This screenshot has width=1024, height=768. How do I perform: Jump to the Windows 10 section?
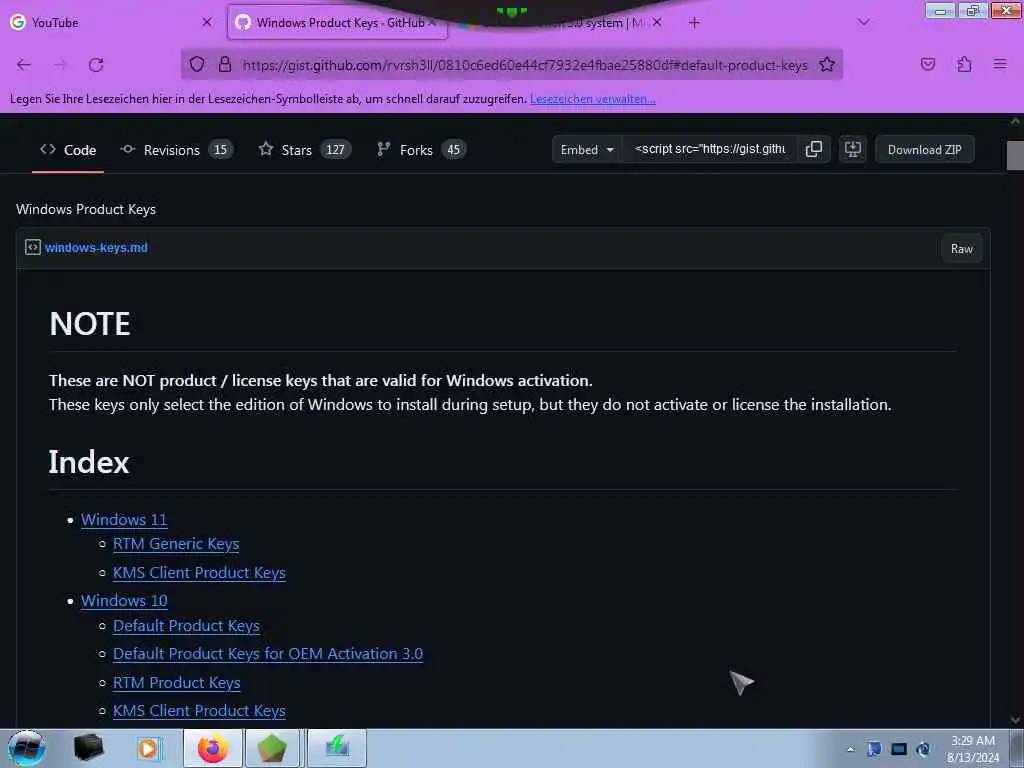tap(124, 601)
